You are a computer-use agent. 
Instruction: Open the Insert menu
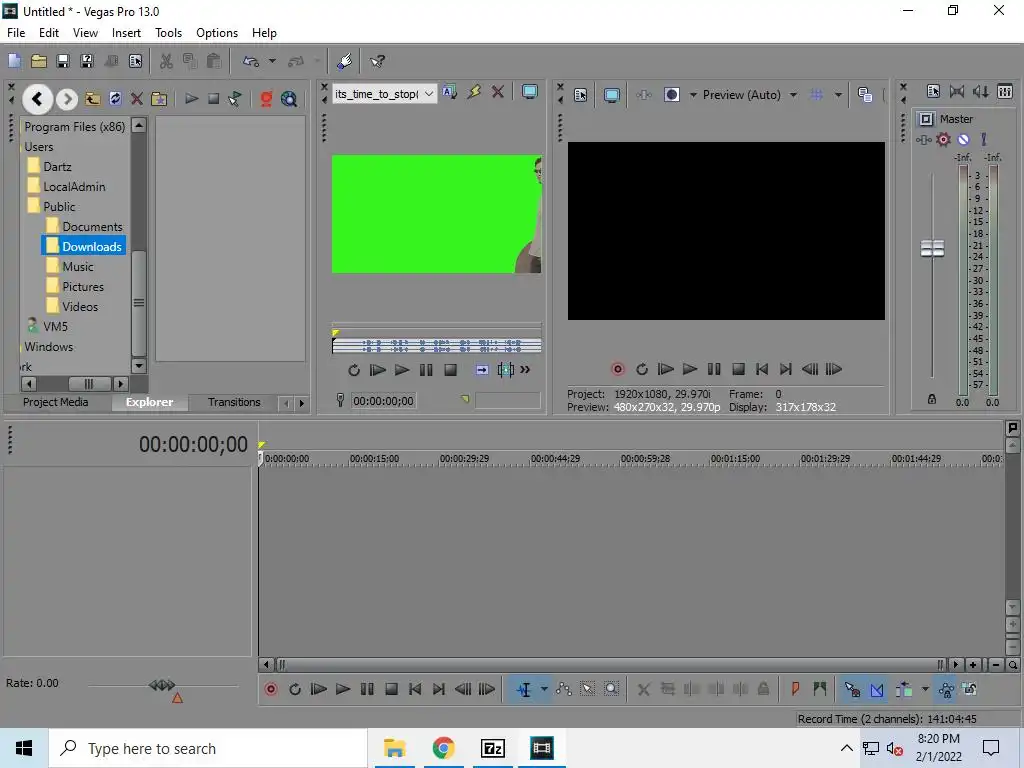(126, 33)
